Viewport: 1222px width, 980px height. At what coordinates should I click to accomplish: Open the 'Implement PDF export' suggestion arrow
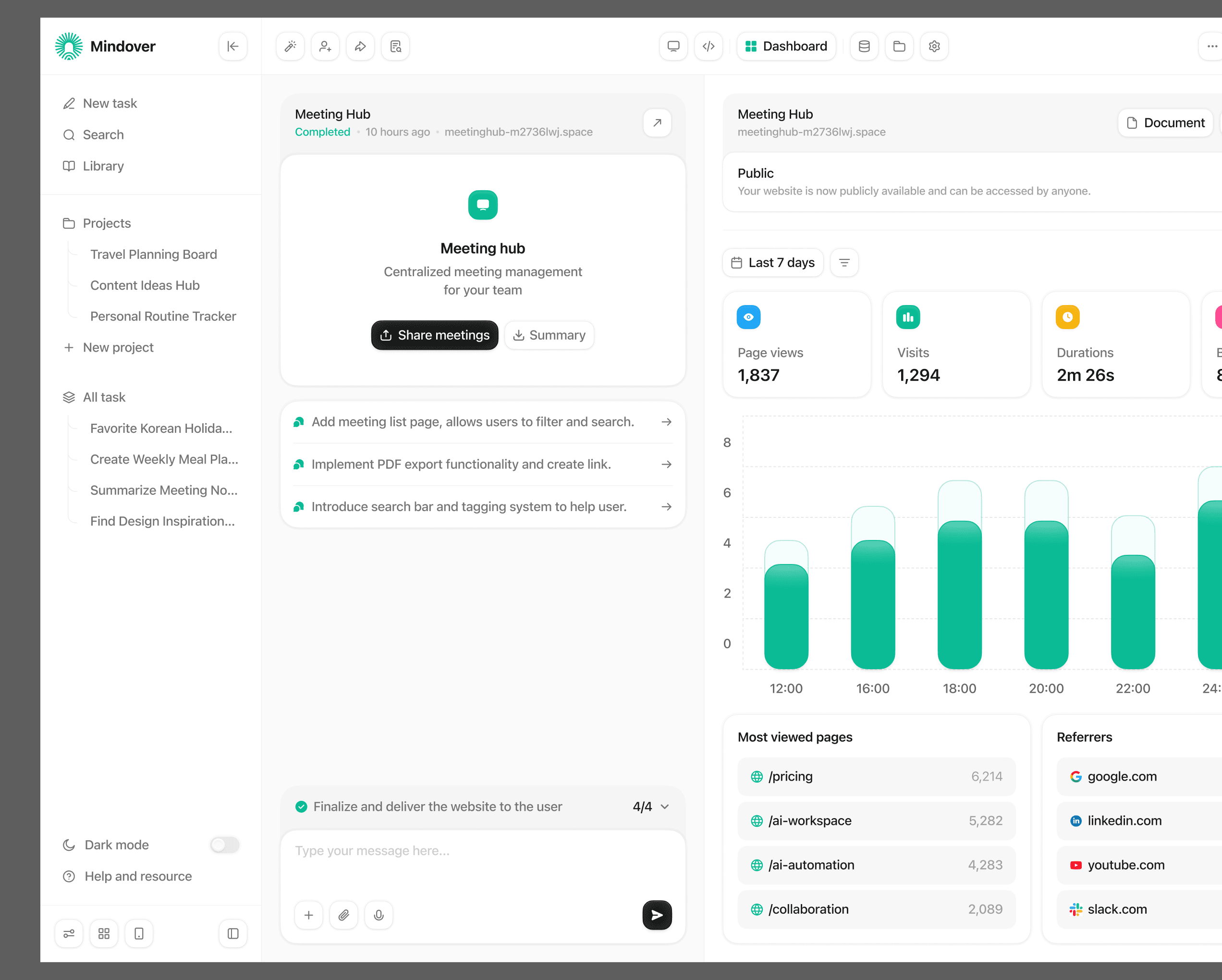pyautogui.click(x=667, y=464)
